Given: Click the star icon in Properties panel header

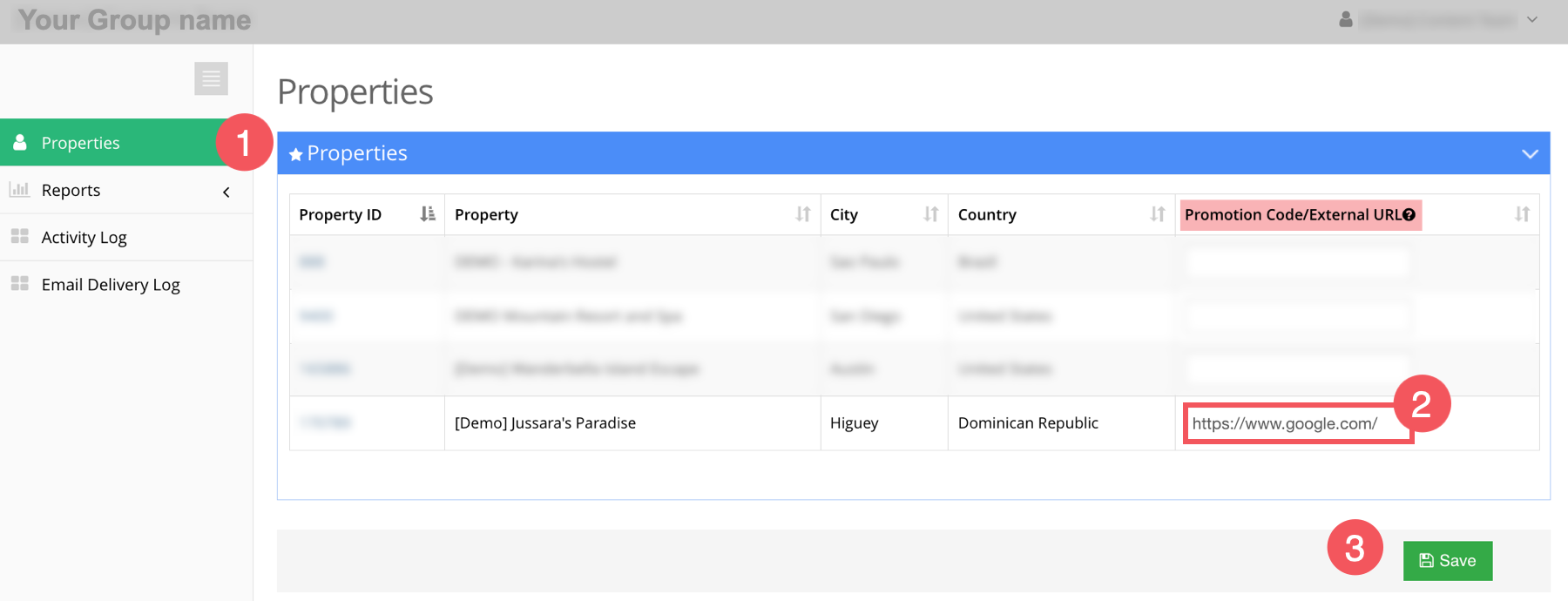Looking at the screenshot, I should coord(296,155).
